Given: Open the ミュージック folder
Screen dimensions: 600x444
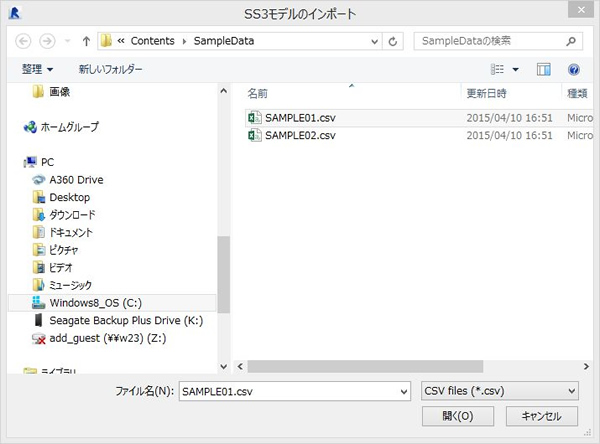Looking at the screenshot, I should coord(62,286).
